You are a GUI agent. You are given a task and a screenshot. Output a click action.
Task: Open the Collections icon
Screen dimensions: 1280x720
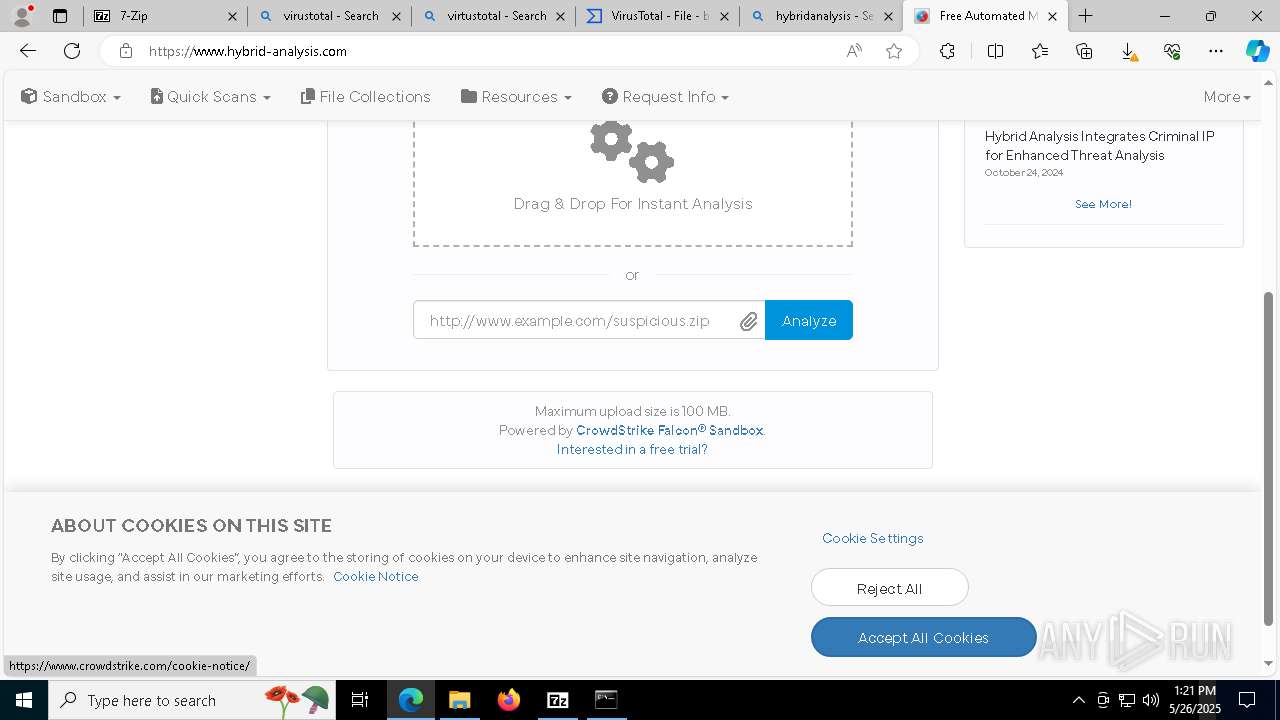(1084, 51)
